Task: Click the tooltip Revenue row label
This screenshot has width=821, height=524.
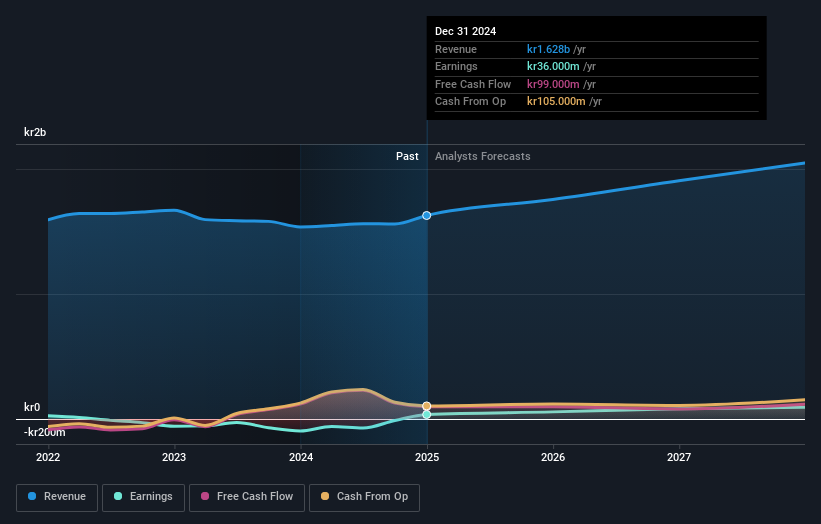Action: point(456,49)
